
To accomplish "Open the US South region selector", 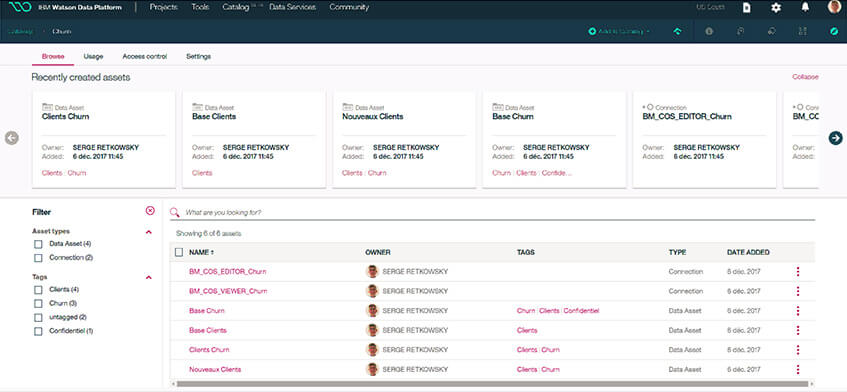I will 711,8.
